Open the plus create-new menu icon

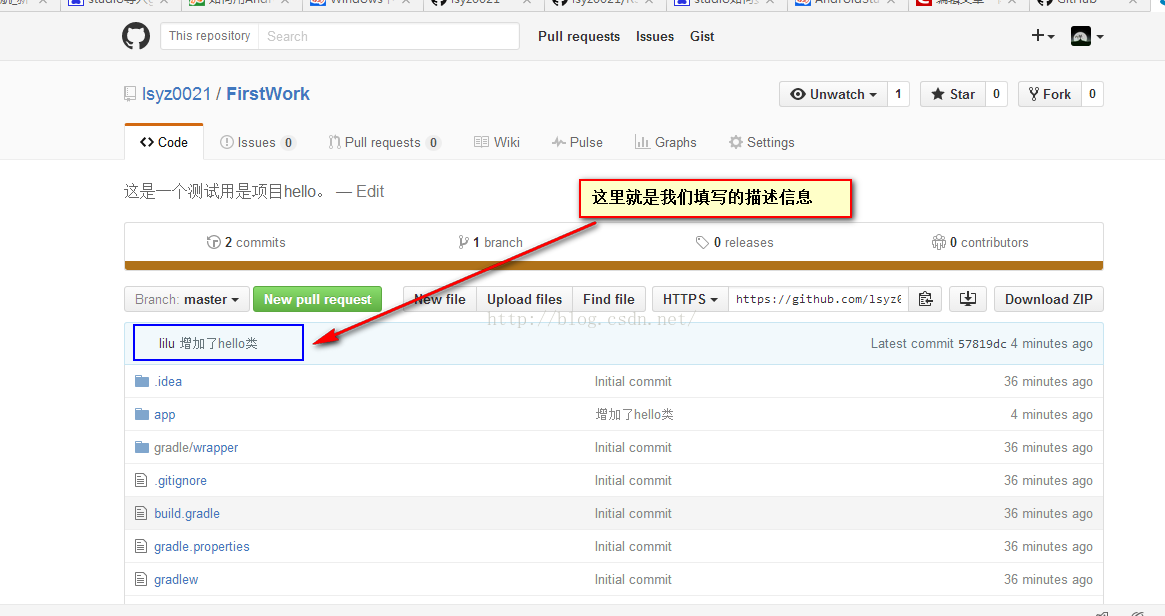click(1042, 36)
